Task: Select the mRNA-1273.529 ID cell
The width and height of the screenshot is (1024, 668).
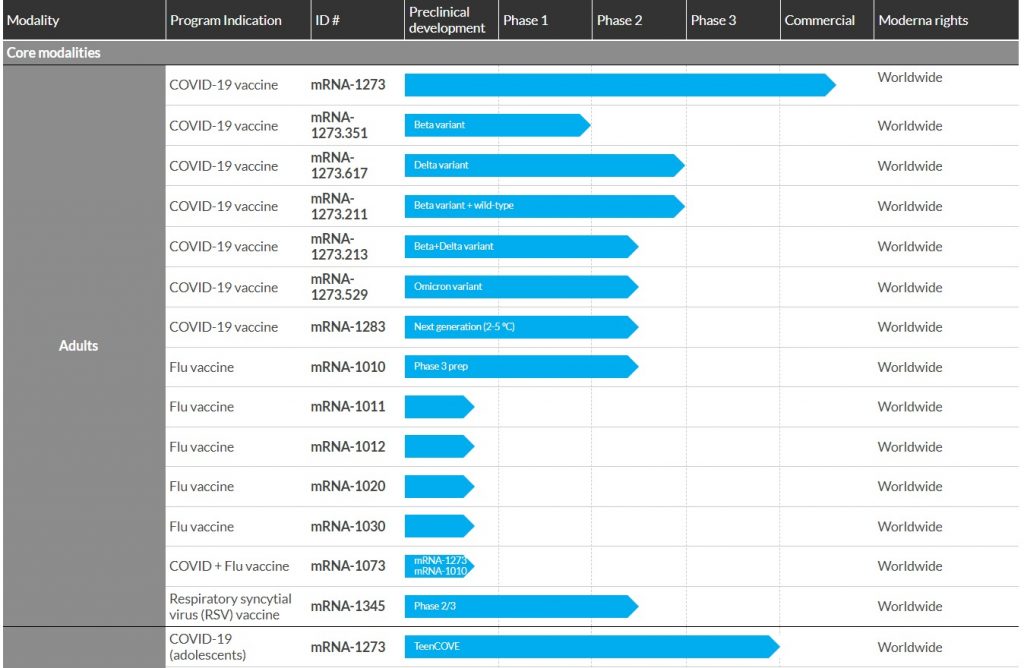Action: coord(339,287)
